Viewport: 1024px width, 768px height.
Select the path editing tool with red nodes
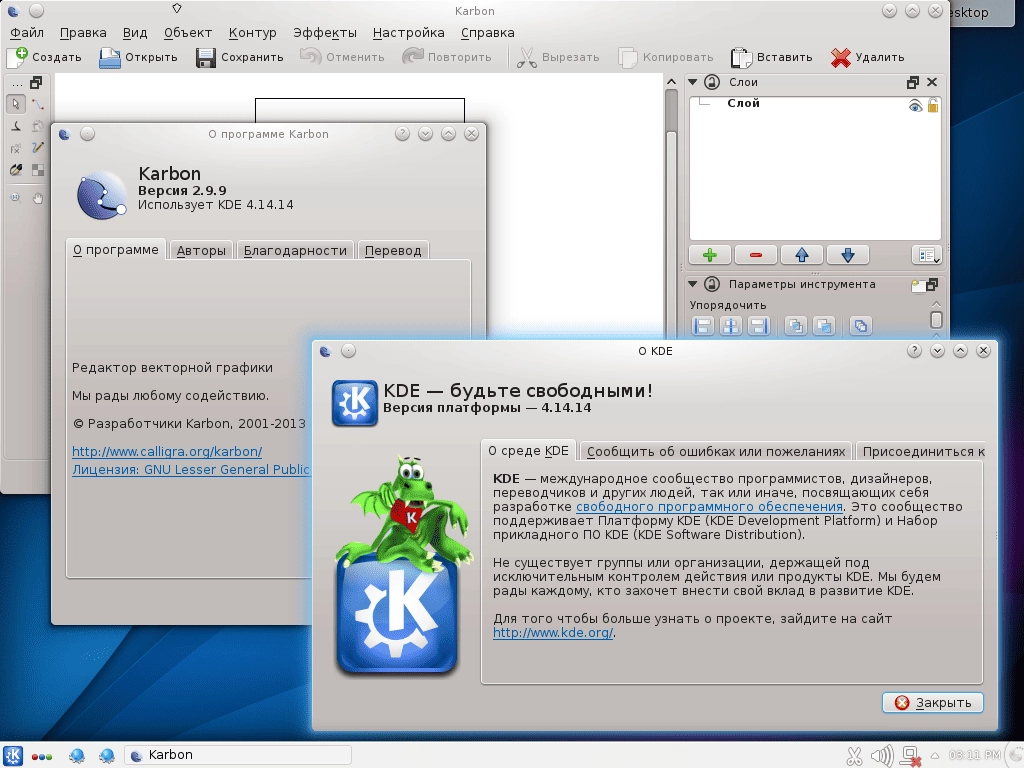[38, 104]
